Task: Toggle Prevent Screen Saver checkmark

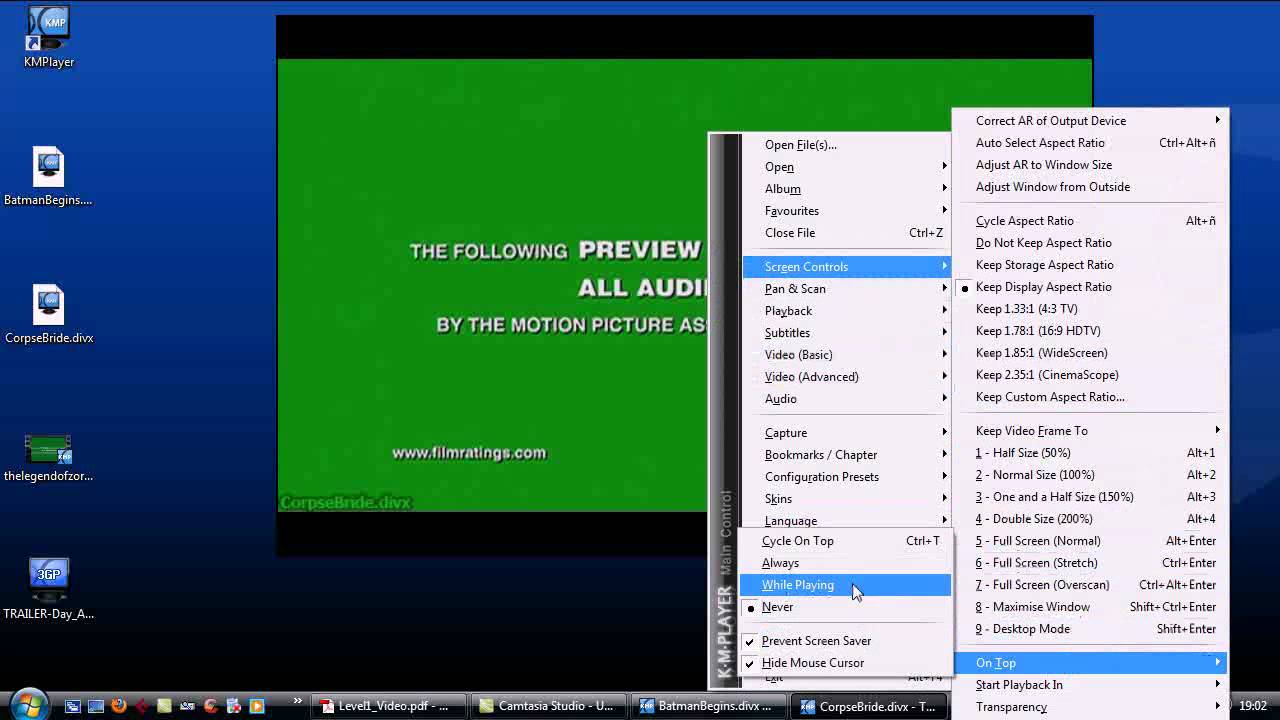Action: coord(845,641)
